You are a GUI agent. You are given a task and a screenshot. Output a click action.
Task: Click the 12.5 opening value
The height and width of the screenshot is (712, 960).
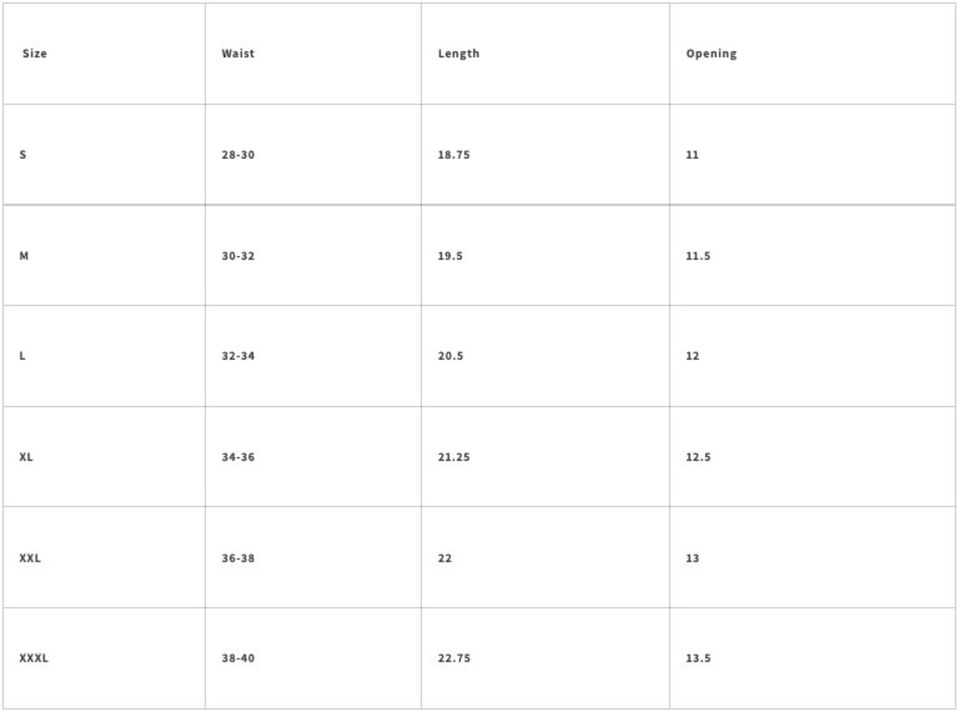coord(698,457)
